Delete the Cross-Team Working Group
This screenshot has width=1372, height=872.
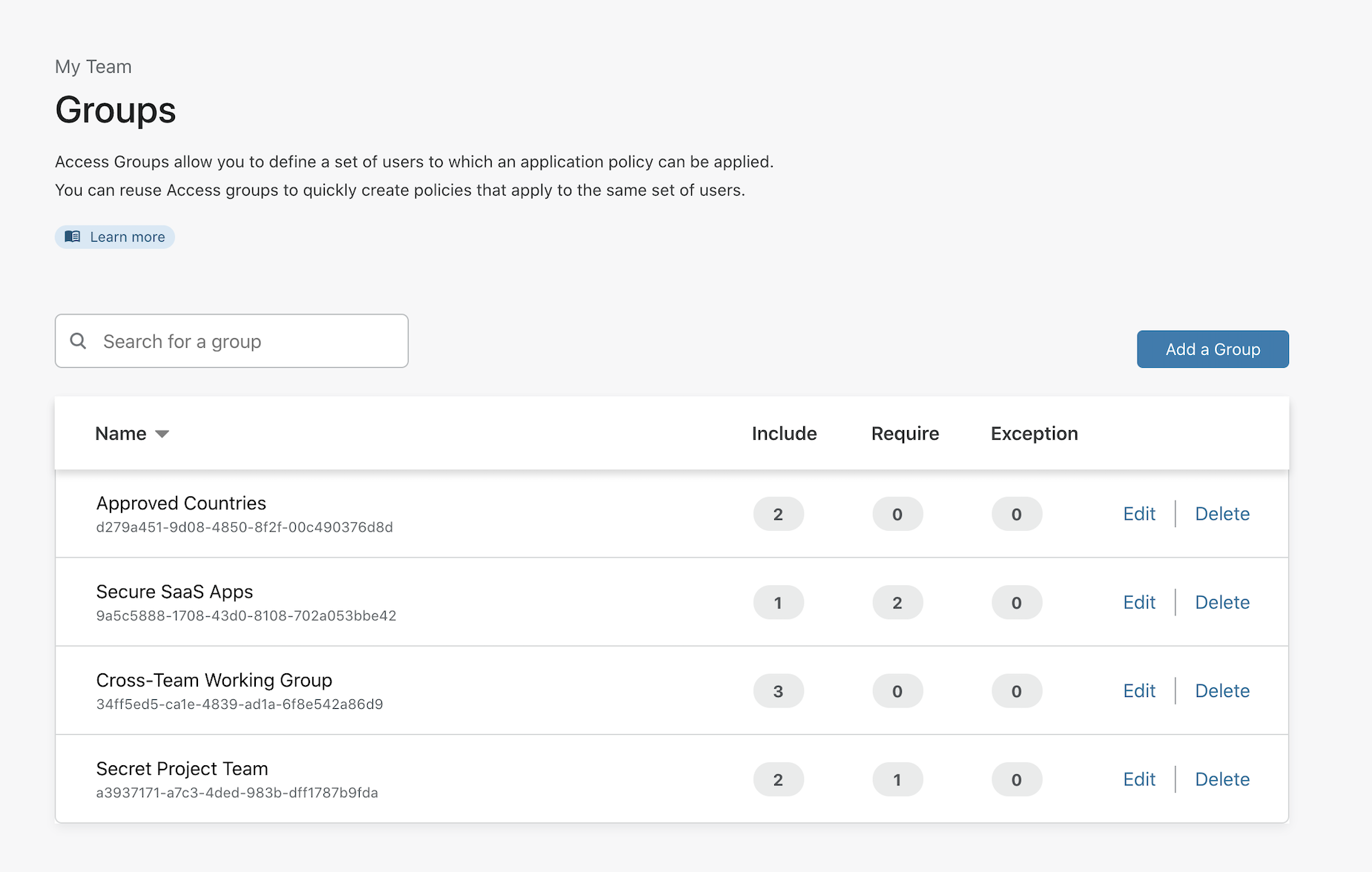coord(1221,691)
